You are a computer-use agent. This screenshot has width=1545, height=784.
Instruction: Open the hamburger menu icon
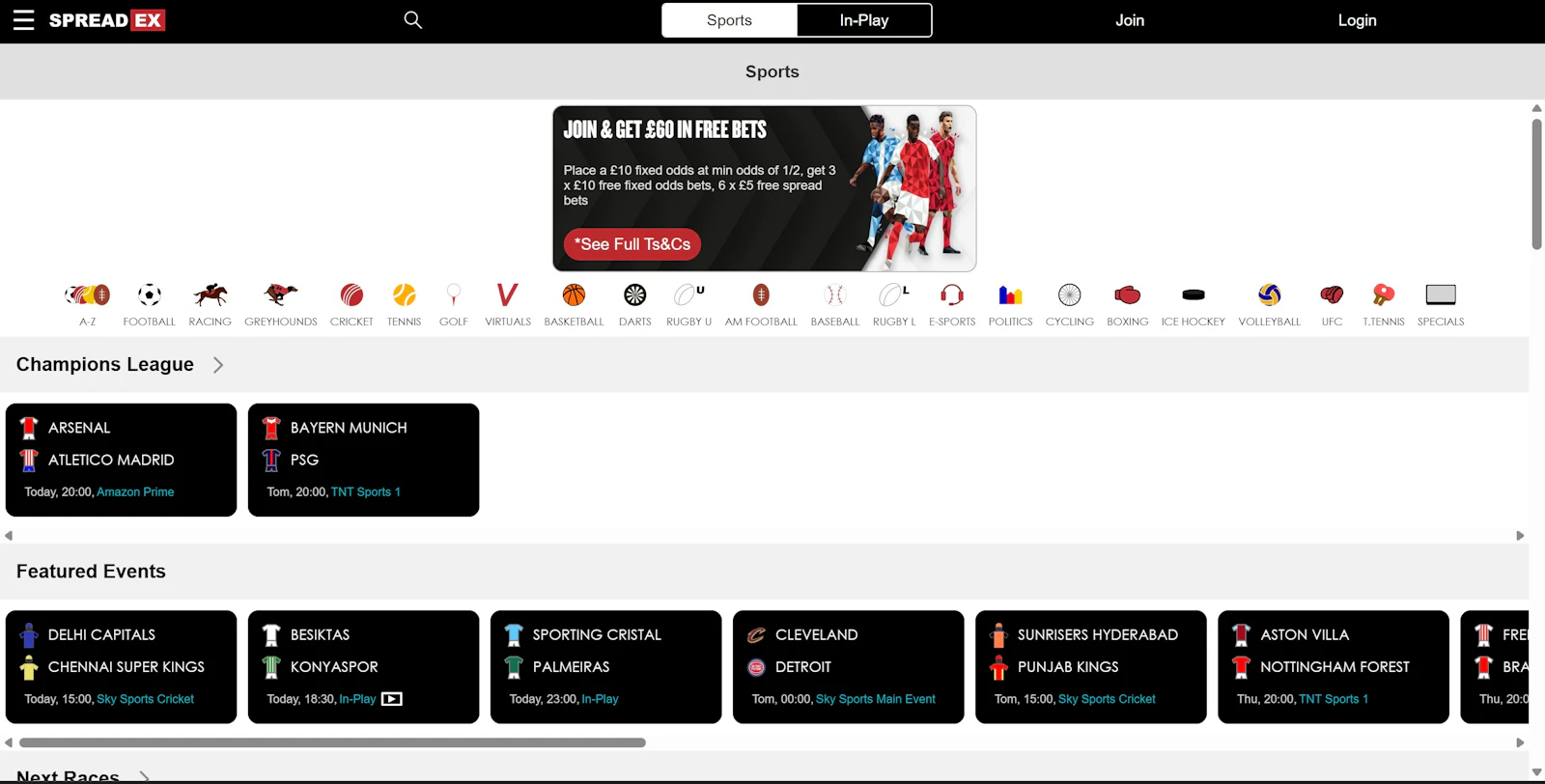(x=23, y=20)
